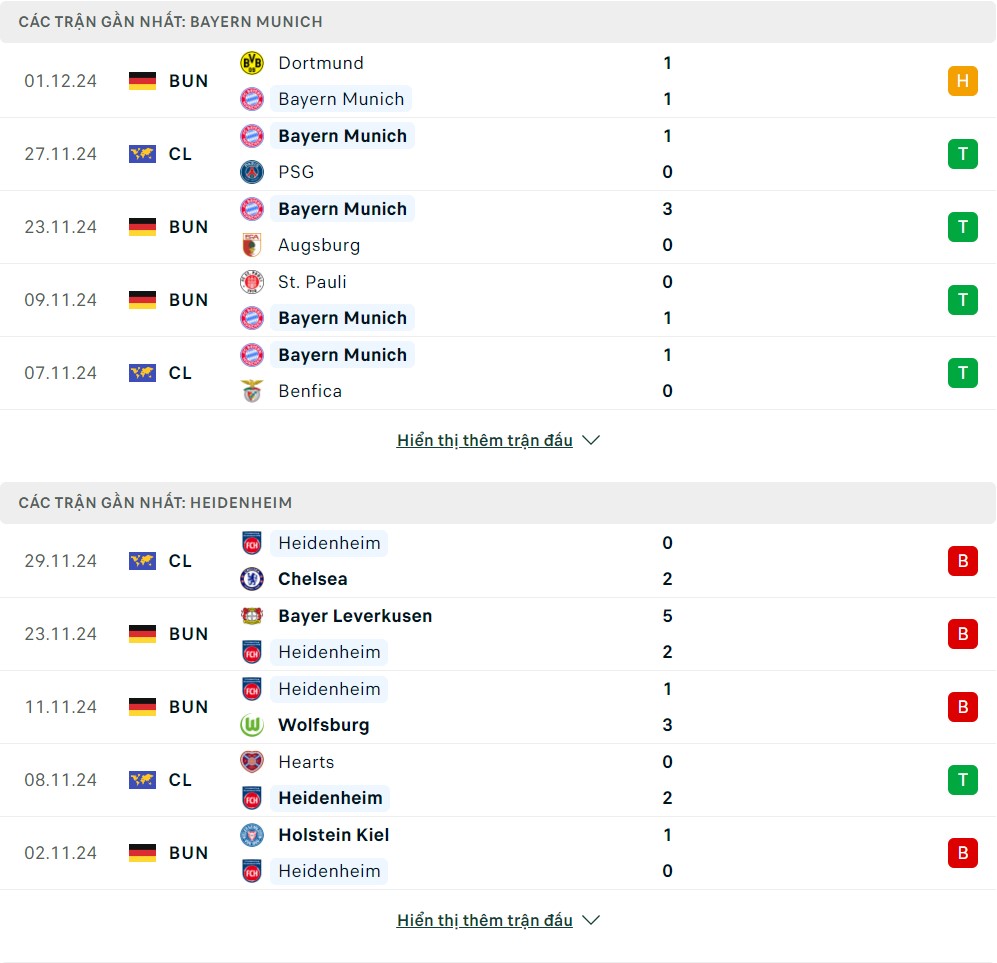Screen dimensions: 997x963
Task: Click the Hearts club crest icon
Action: tap(252, 762)
